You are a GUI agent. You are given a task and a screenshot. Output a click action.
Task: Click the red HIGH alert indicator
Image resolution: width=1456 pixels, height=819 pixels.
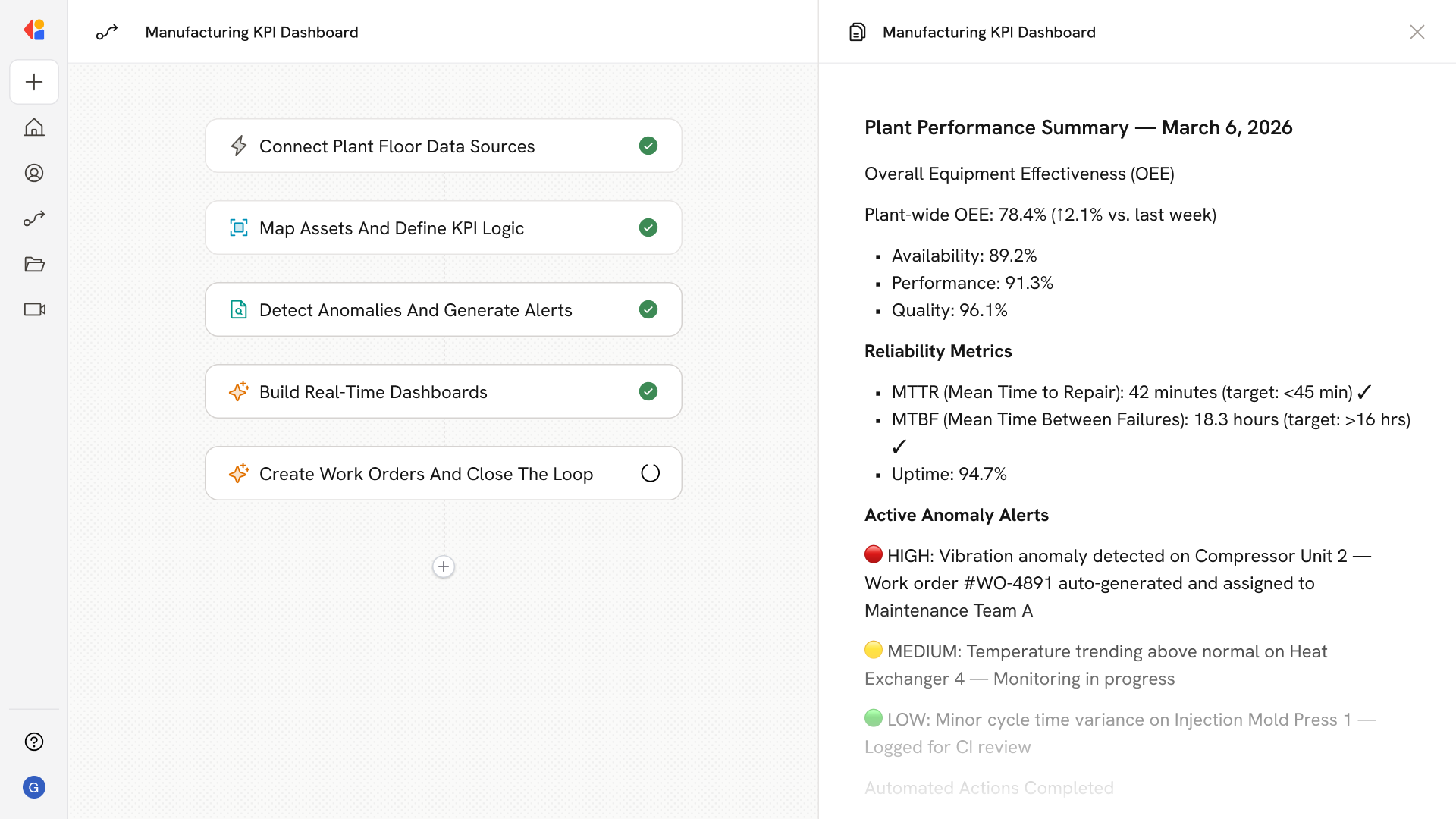pos(874,554)
